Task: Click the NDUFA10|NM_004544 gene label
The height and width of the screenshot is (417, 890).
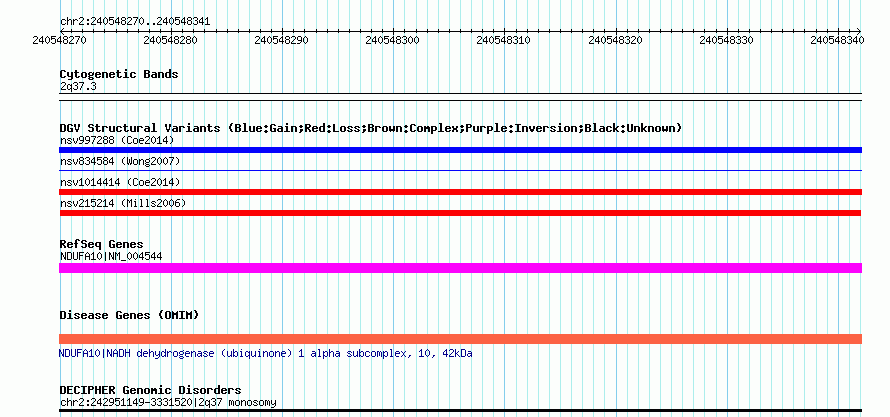Action: click(x=111, y=256)
